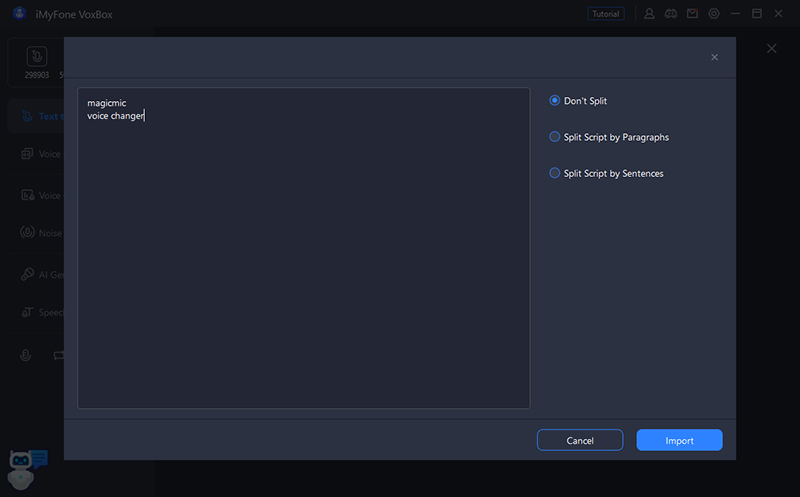Click the microphone record icon in sidebar

(x=26, y=355)
